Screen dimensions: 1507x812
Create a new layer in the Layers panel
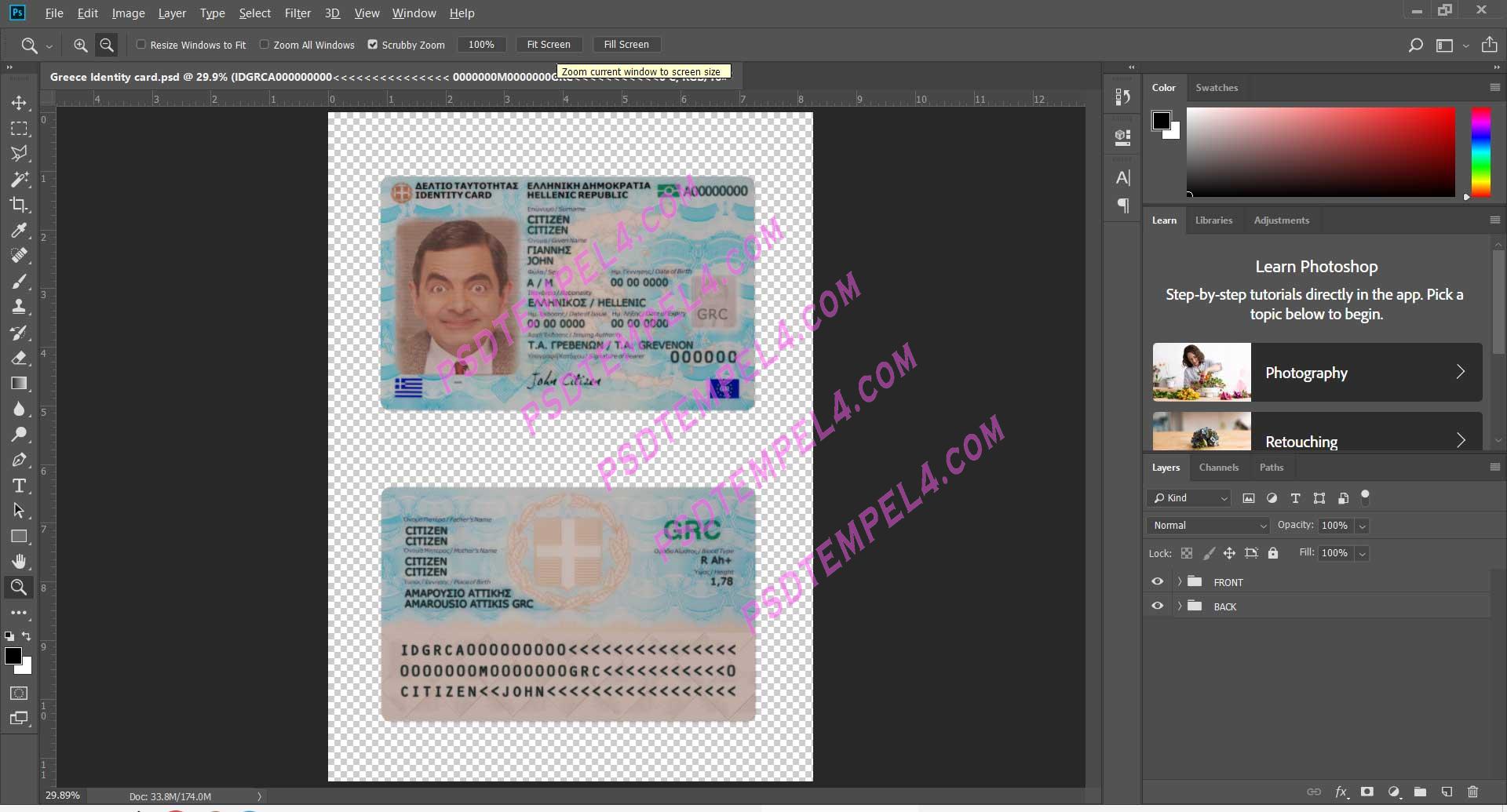(x=1447, y=792)
